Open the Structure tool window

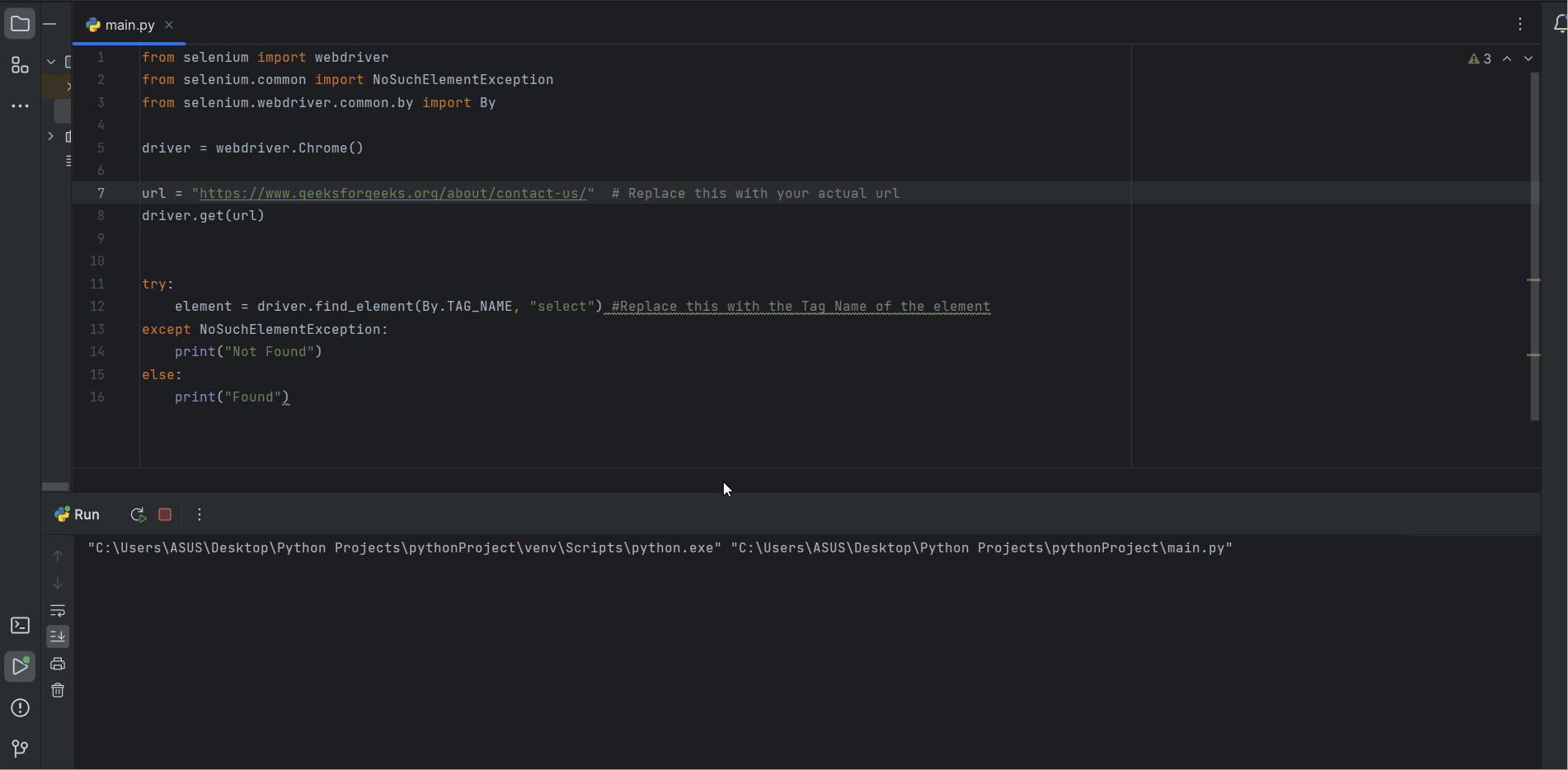[x=20, y=65]
